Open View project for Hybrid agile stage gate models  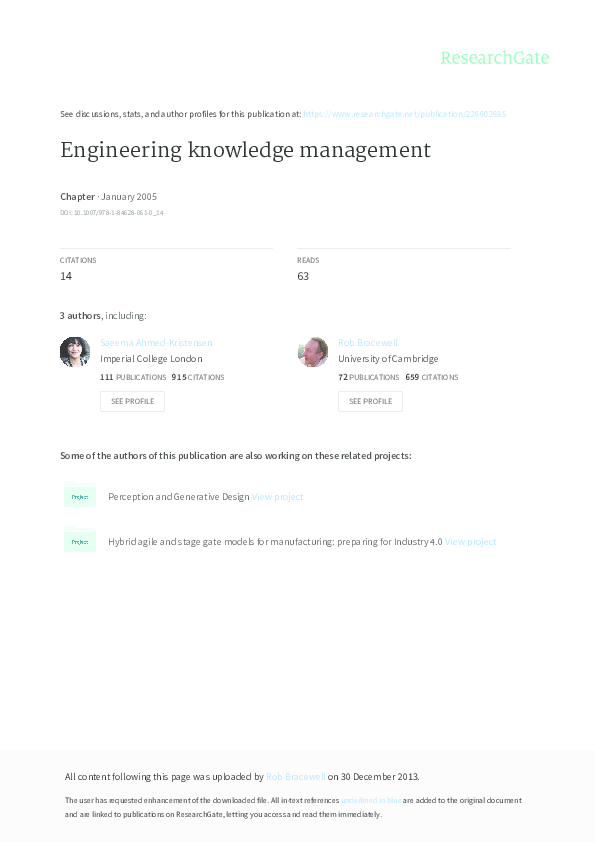pyautogui.click(x=470, y=541)
